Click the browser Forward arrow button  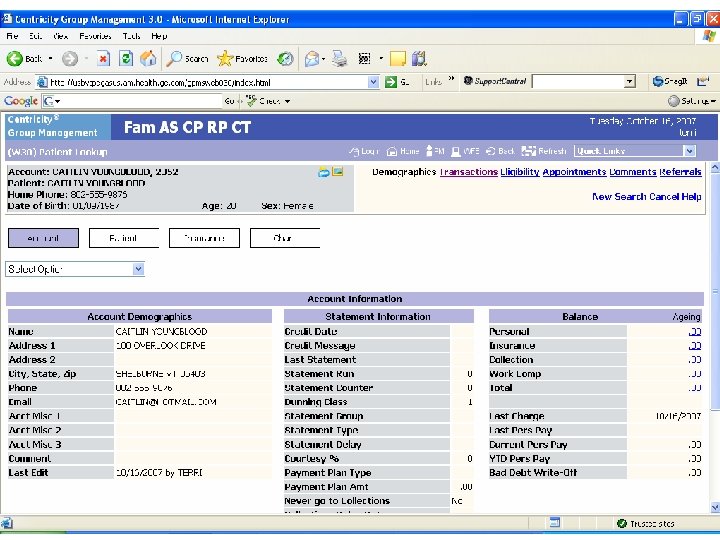click(x=70, y=59)
